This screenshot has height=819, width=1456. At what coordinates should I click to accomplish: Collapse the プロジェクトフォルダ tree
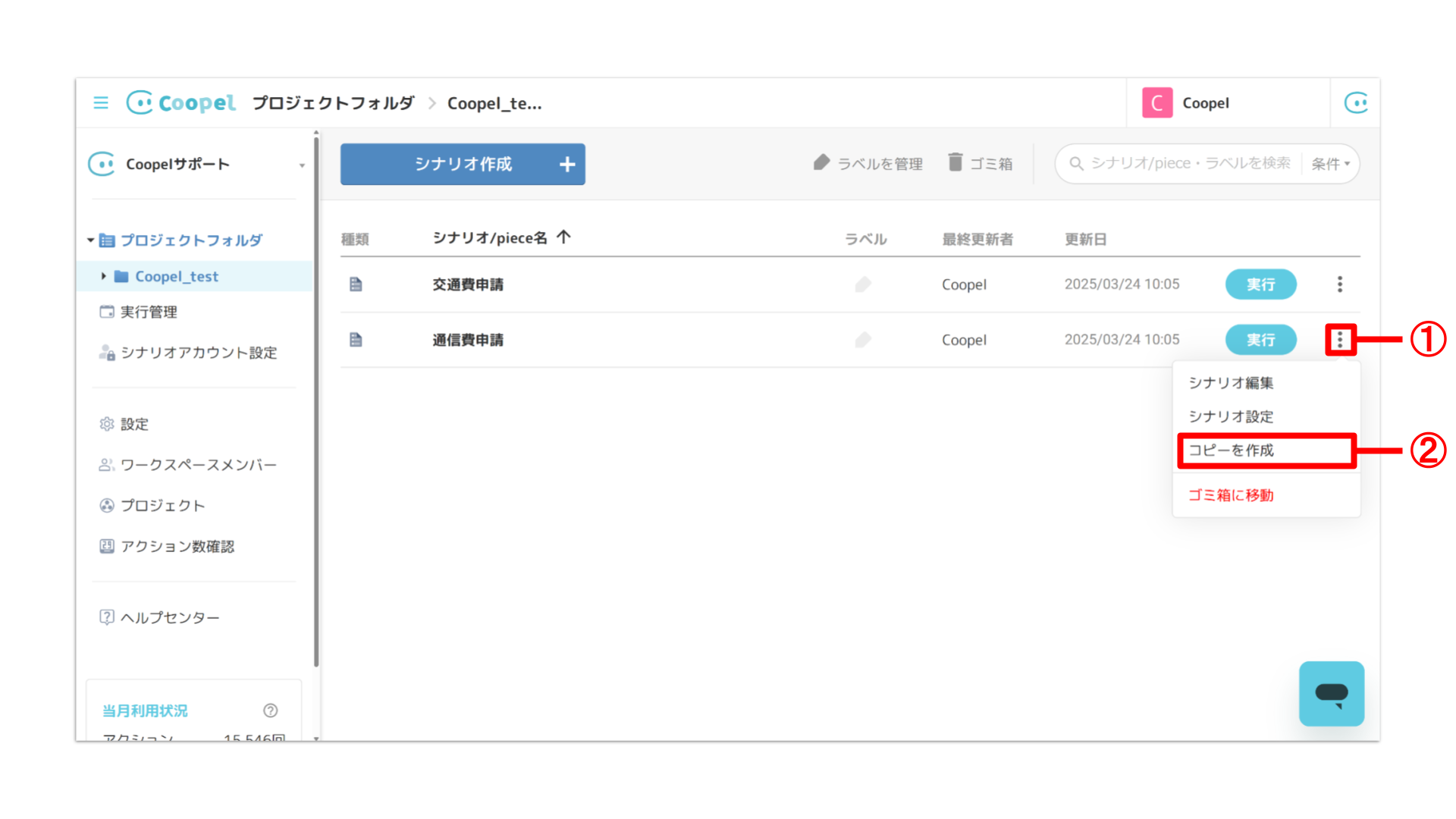tap(91, 240)
